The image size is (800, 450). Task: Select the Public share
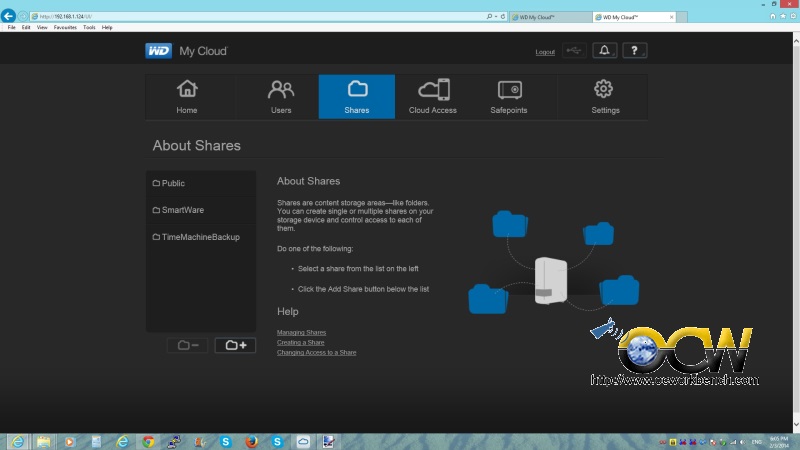(x=201, y=183)
